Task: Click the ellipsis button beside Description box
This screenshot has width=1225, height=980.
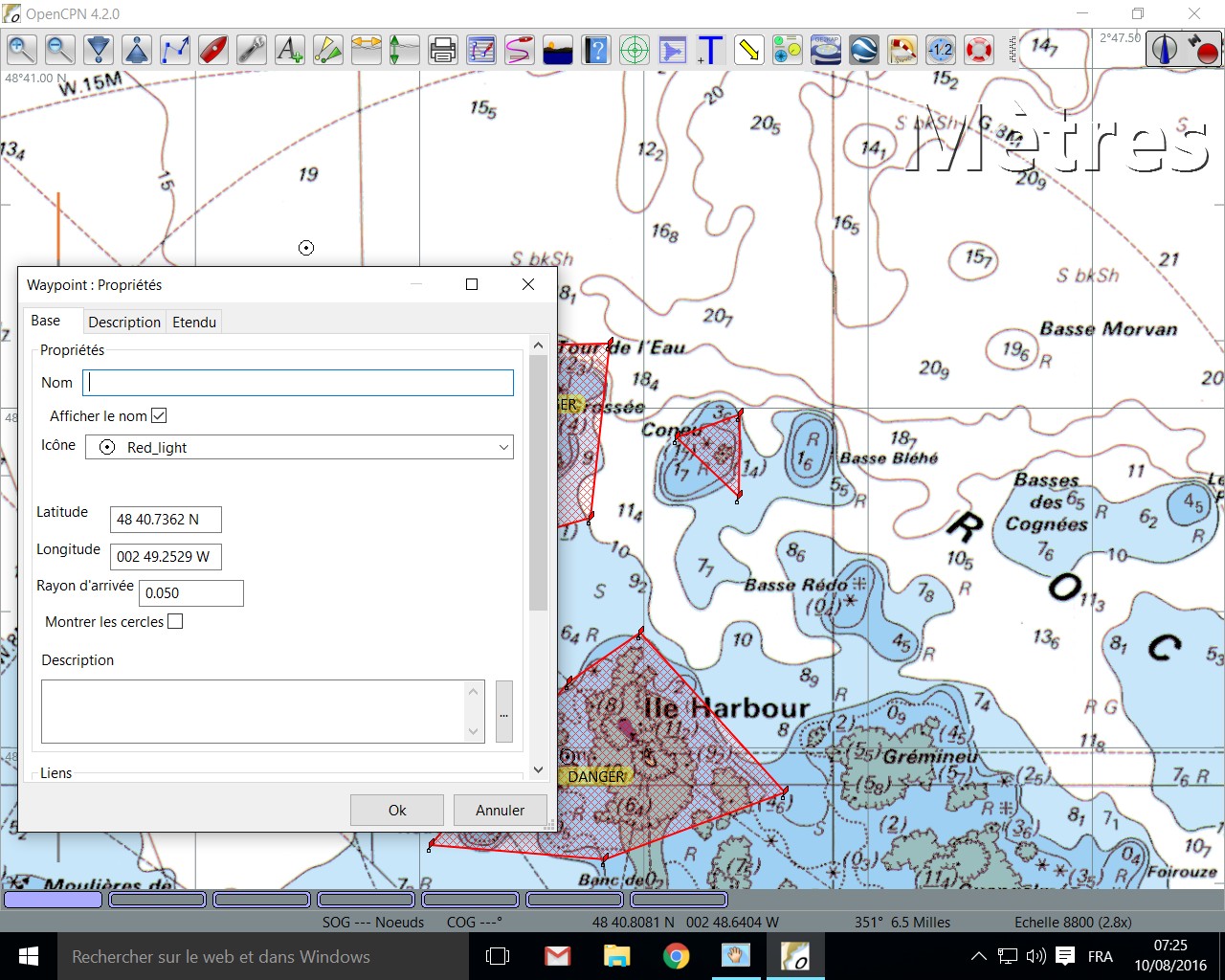Action: (x=503, y=711)
